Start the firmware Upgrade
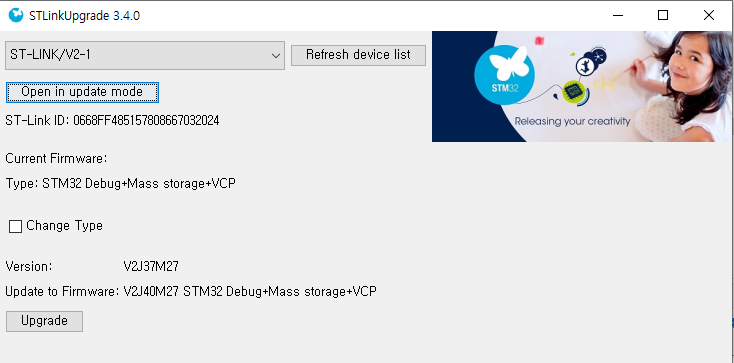 point(44,321)
